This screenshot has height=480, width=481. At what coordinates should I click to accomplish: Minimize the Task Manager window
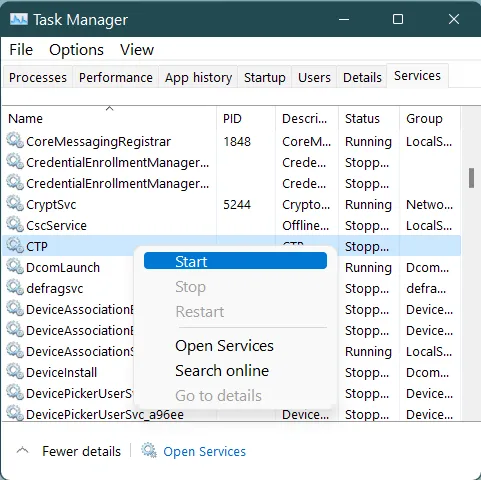point(344,19)
